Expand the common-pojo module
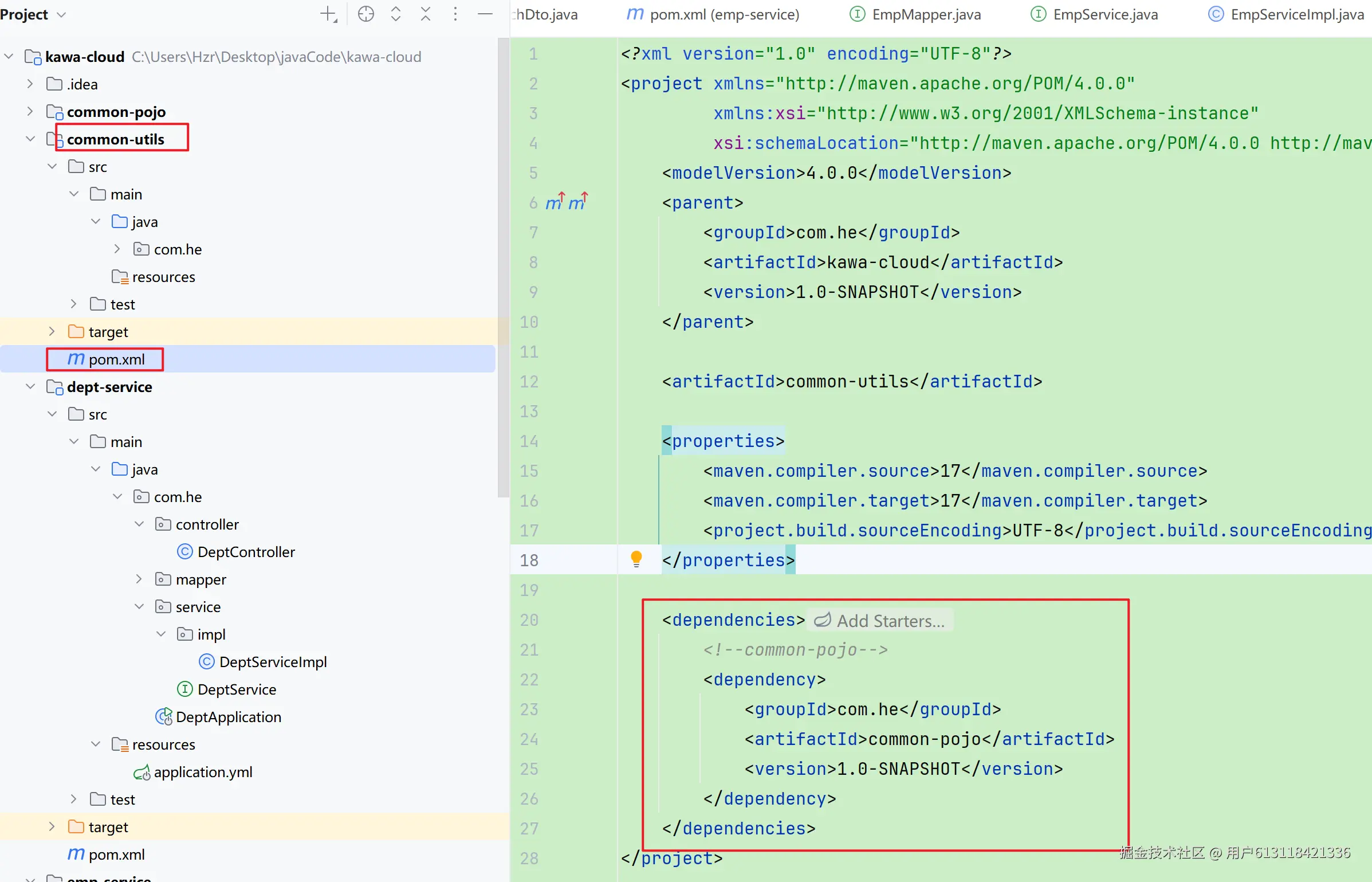The height and width of the screenshot is (882, 1372). point(30,112)
